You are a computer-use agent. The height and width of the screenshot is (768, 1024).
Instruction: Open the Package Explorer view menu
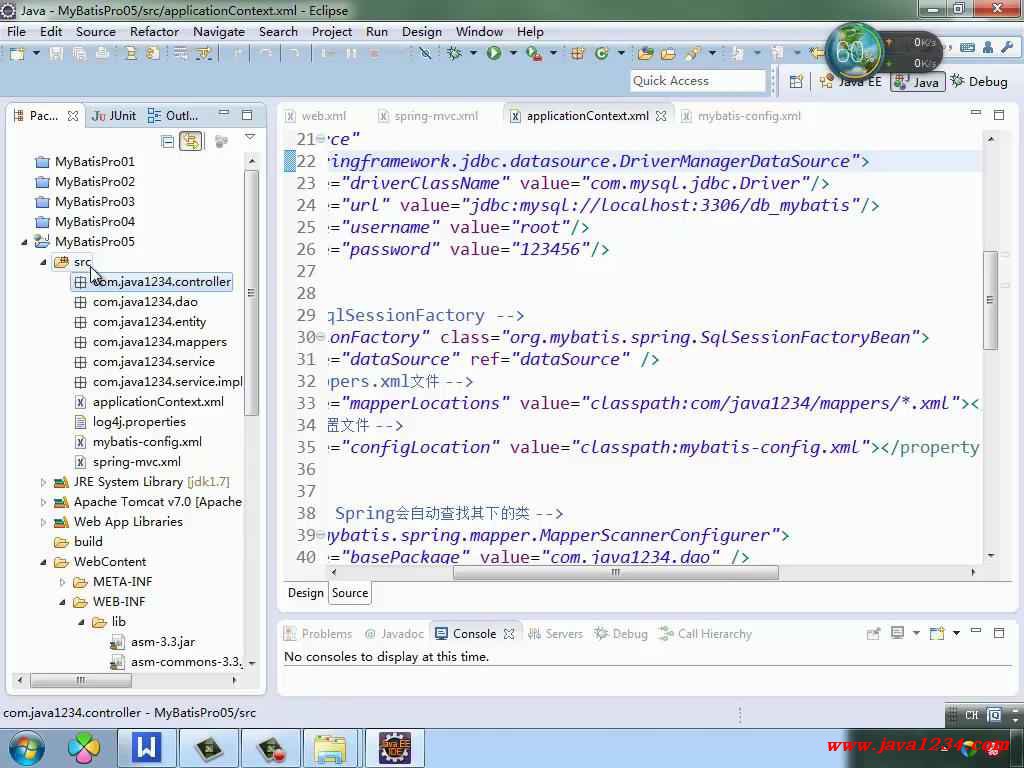coord(250,137)
